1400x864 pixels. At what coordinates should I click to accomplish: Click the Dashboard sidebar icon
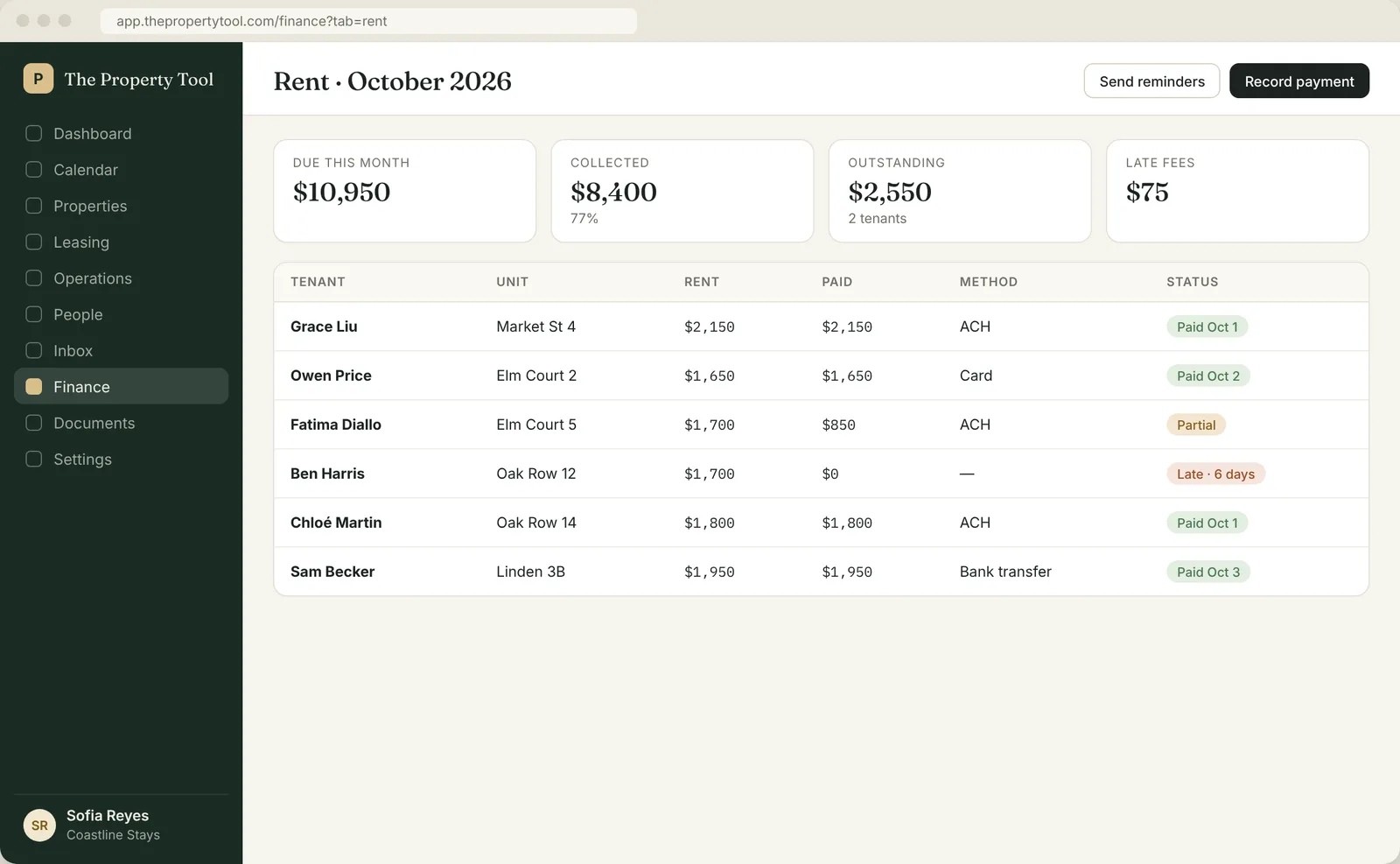pos(34,133)
